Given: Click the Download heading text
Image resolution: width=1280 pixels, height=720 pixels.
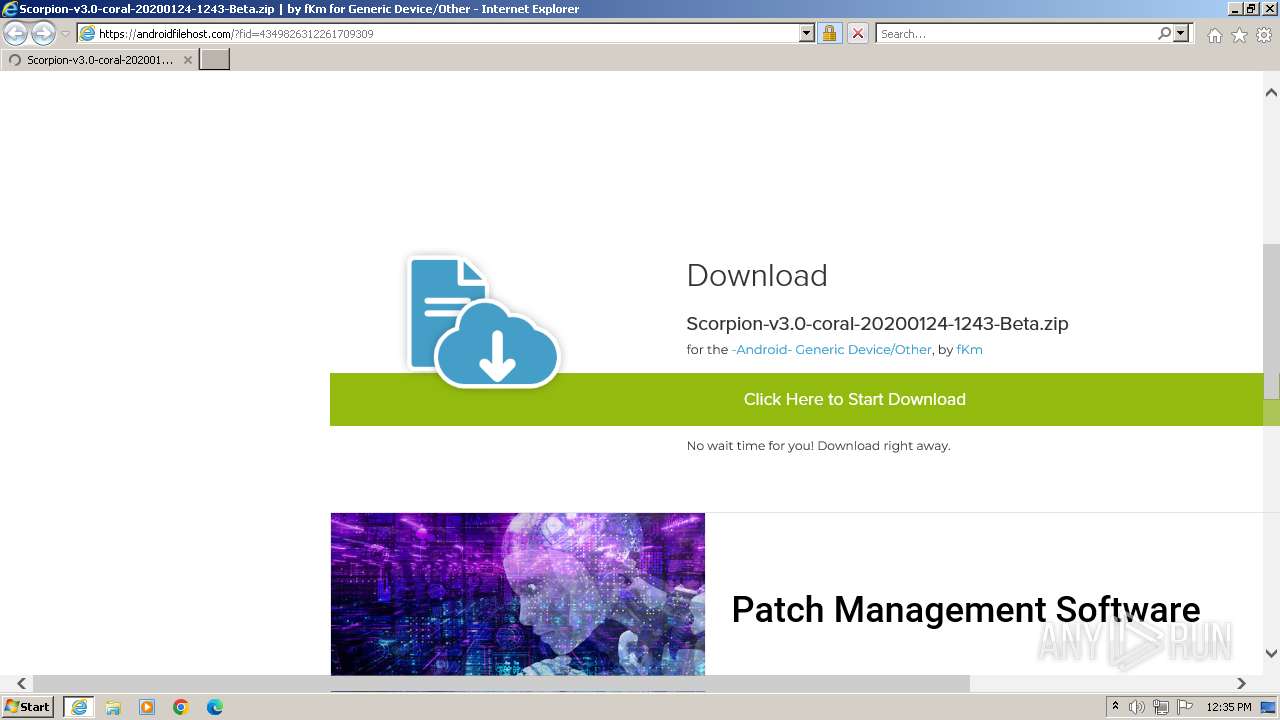Looking at the screenshot, I should [x=757, y=275].
